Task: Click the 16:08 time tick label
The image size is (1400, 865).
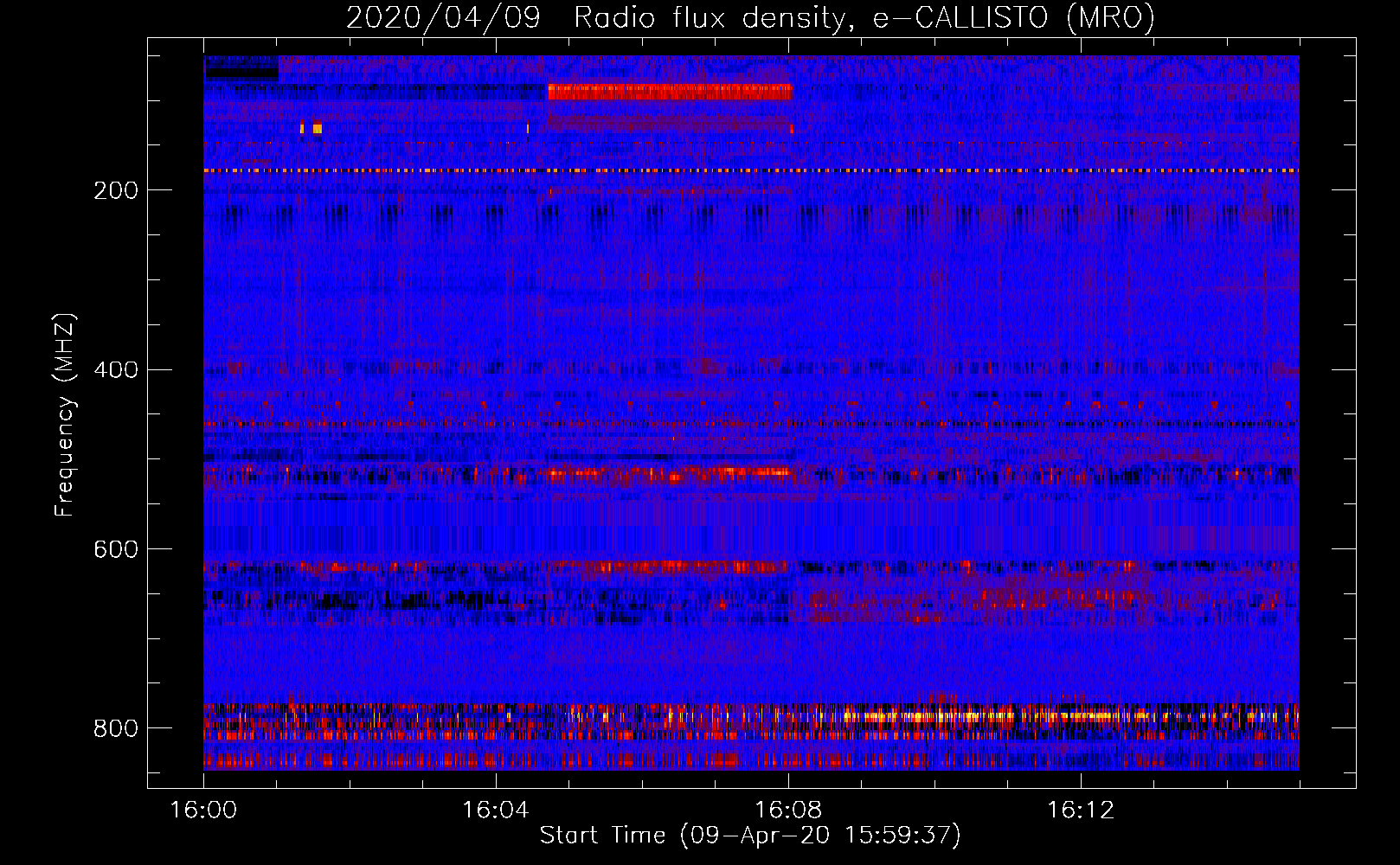Action: coord(788,811)
